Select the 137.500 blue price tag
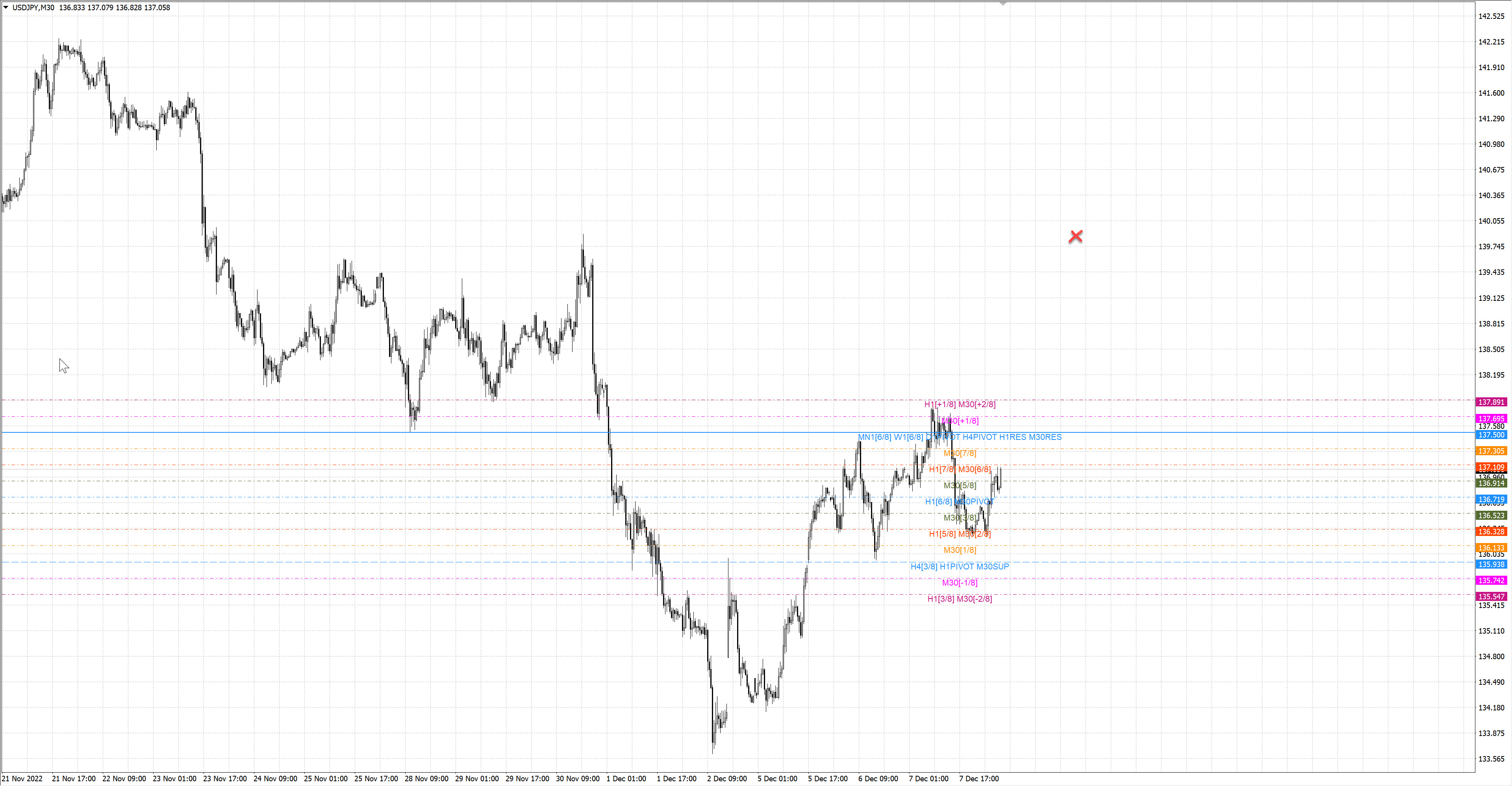 (1491, 435)
